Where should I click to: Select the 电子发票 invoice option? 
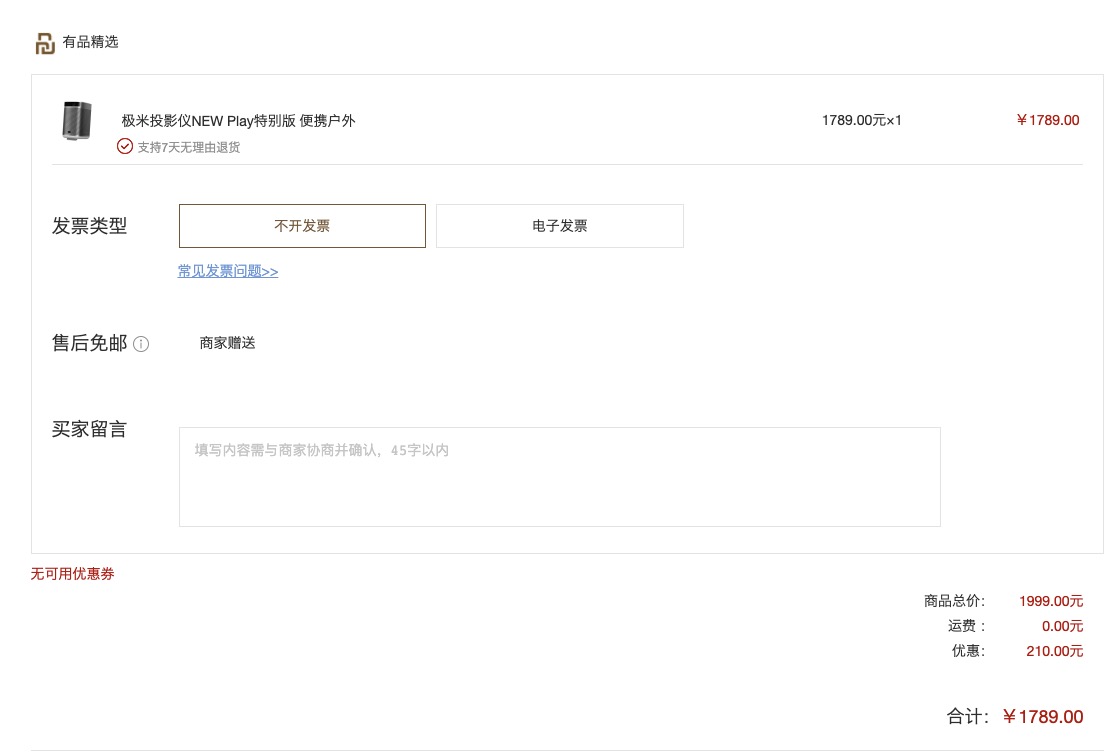tap(560, 226)
